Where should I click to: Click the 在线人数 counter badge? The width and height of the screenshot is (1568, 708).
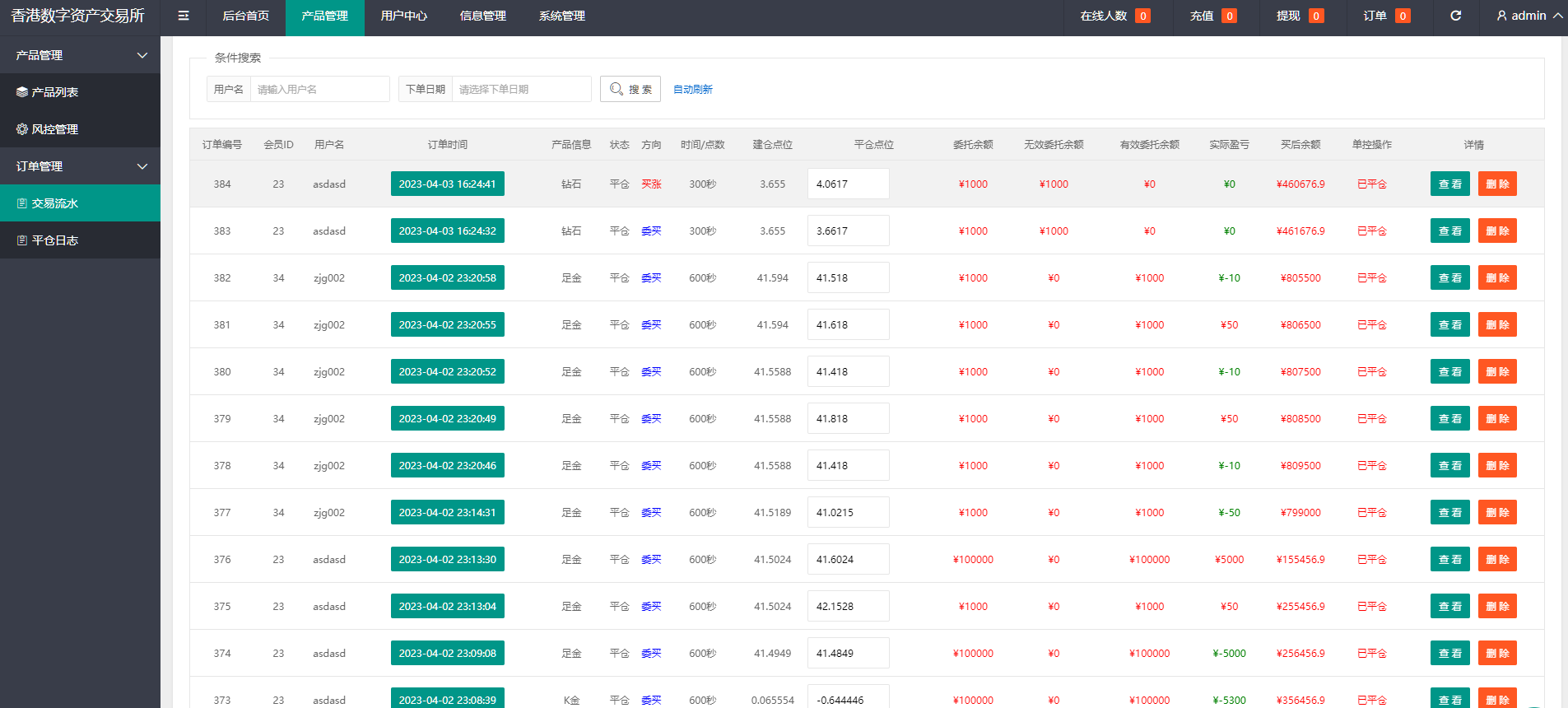click(x=1142, y=16)
